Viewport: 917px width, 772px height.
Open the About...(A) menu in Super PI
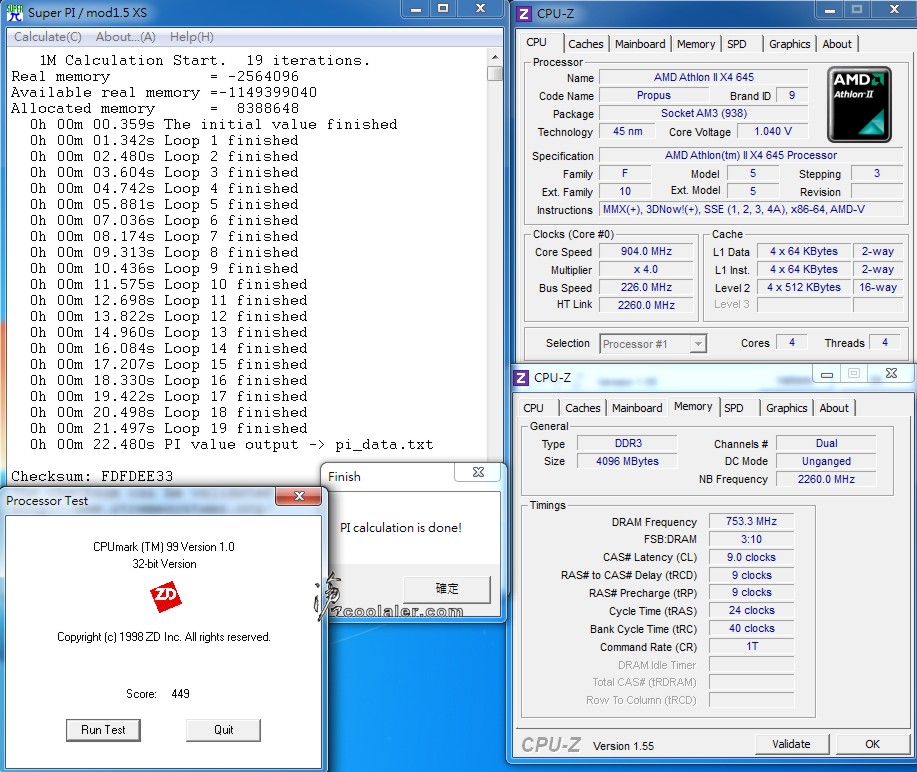(x=126, y=37)
